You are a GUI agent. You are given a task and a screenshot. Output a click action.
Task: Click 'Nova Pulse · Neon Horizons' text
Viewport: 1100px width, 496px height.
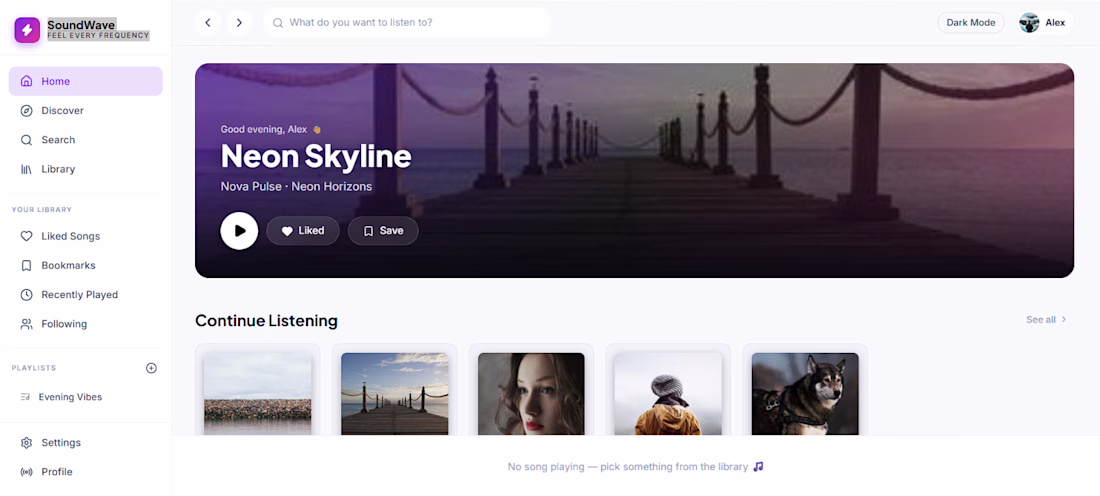[296, 187]
